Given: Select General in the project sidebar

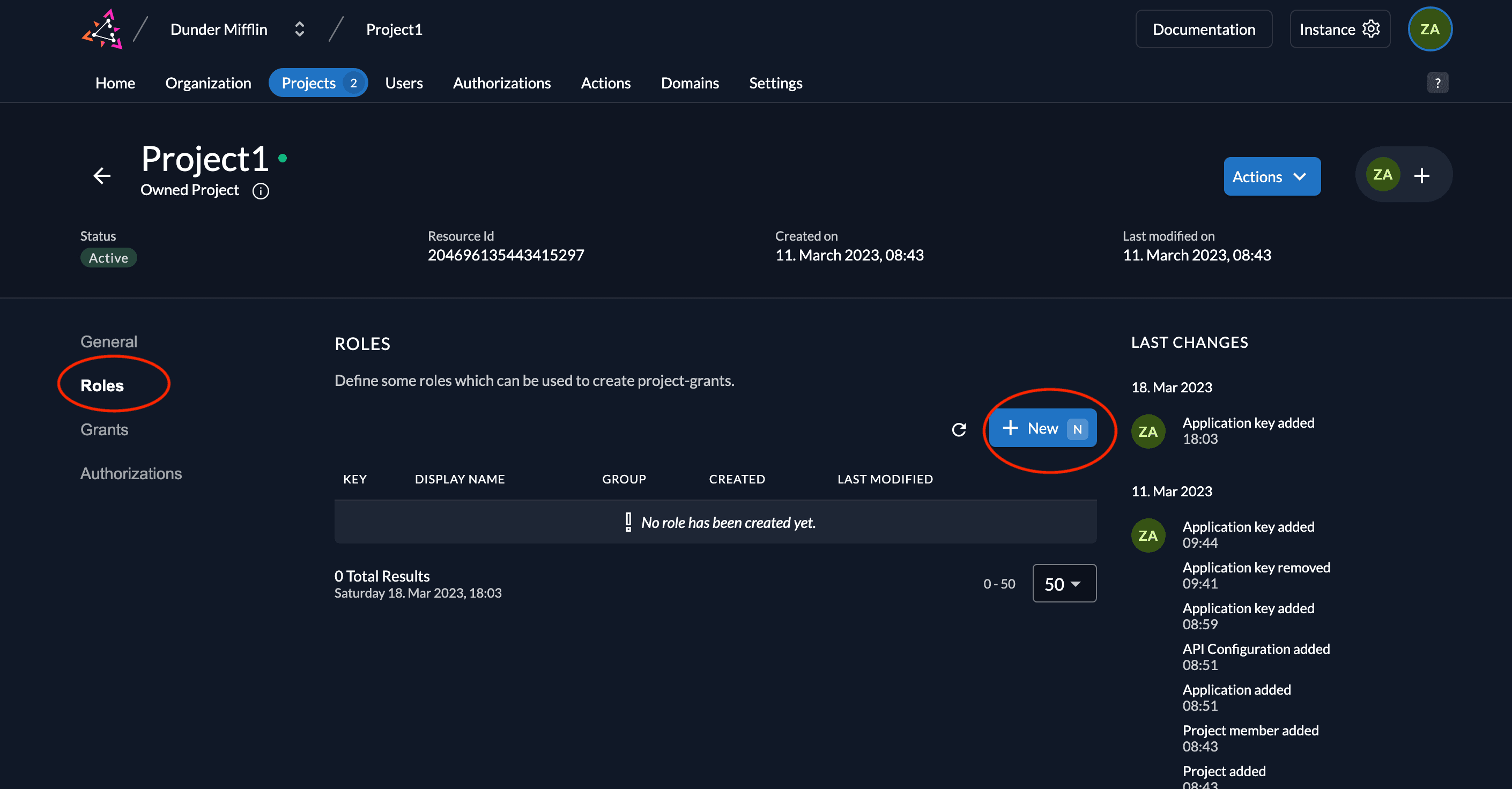Looking at the screenshot, I should click(x=109, y=341).
